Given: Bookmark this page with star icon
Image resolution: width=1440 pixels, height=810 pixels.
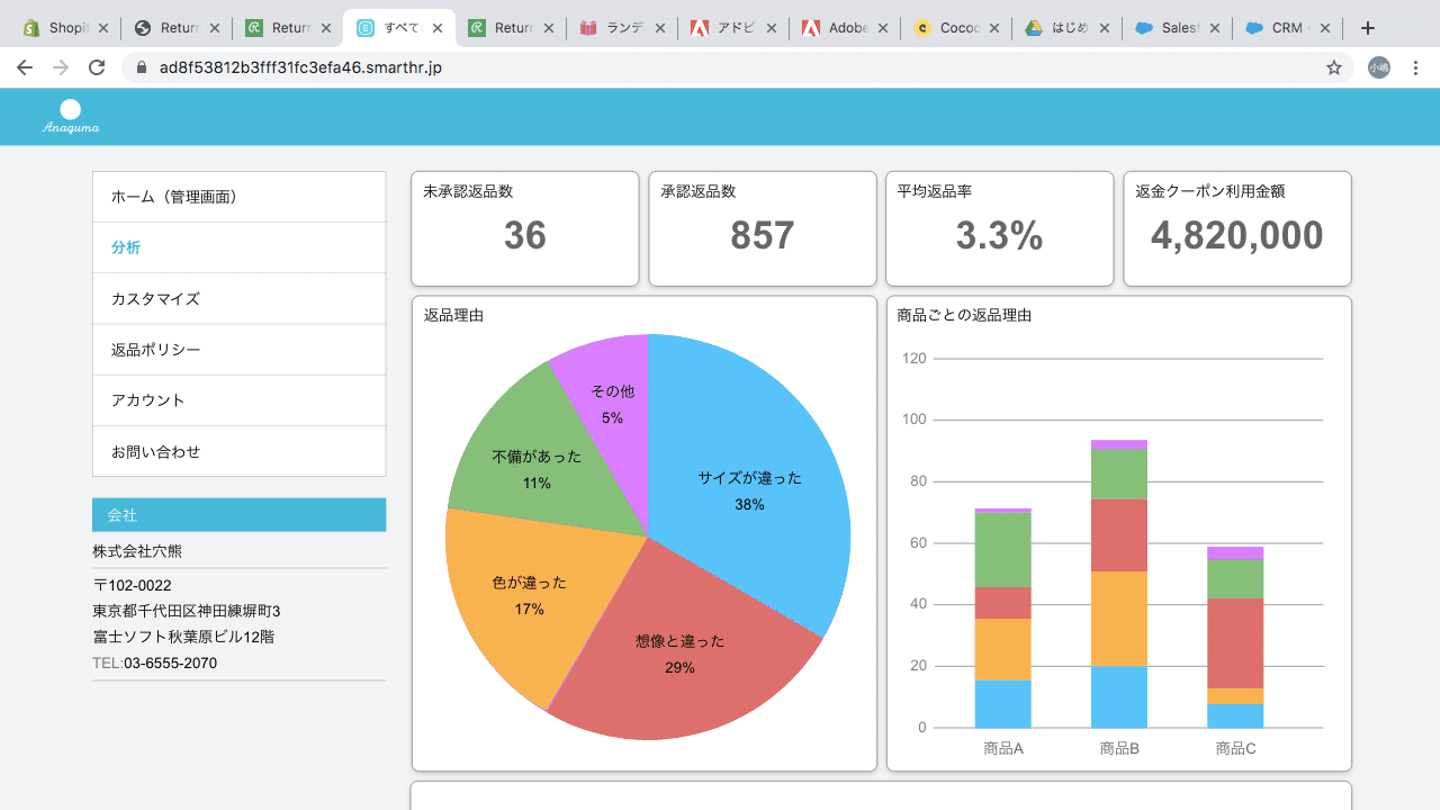Looking at the screenshot, I should (1333, 68).
